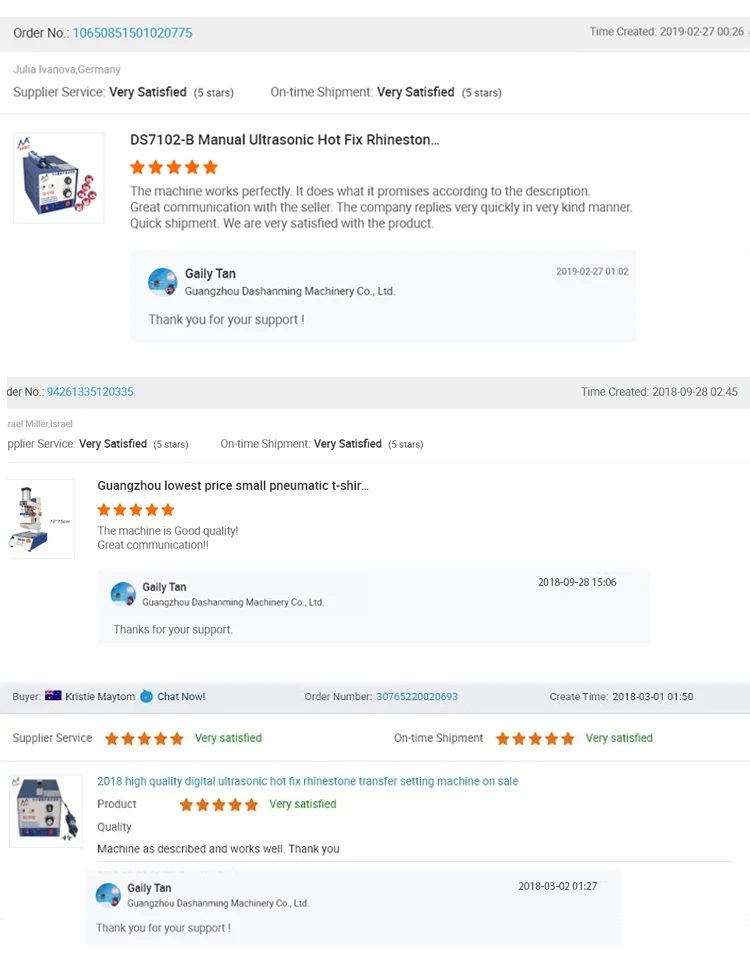Open 2018 high quality digital ultrasonic product link
The image size is (750, 968).
(x=307, y=781)
